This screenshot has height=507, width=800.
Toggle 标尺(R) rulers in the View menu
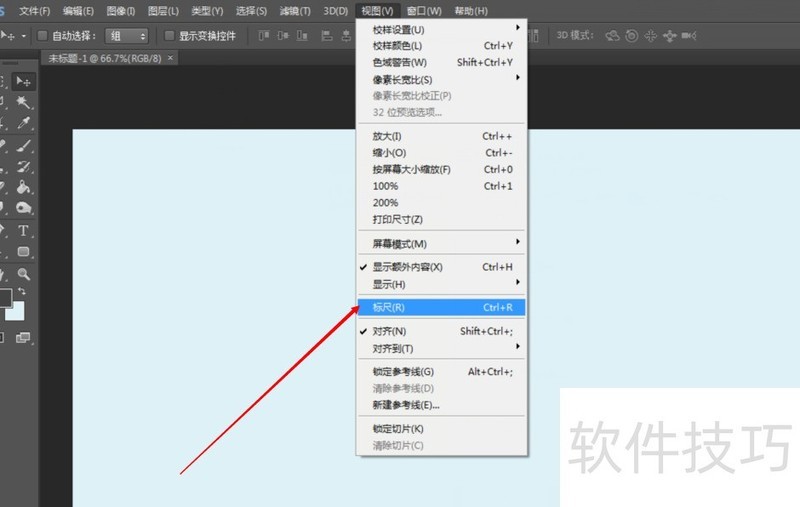point(441,307)
